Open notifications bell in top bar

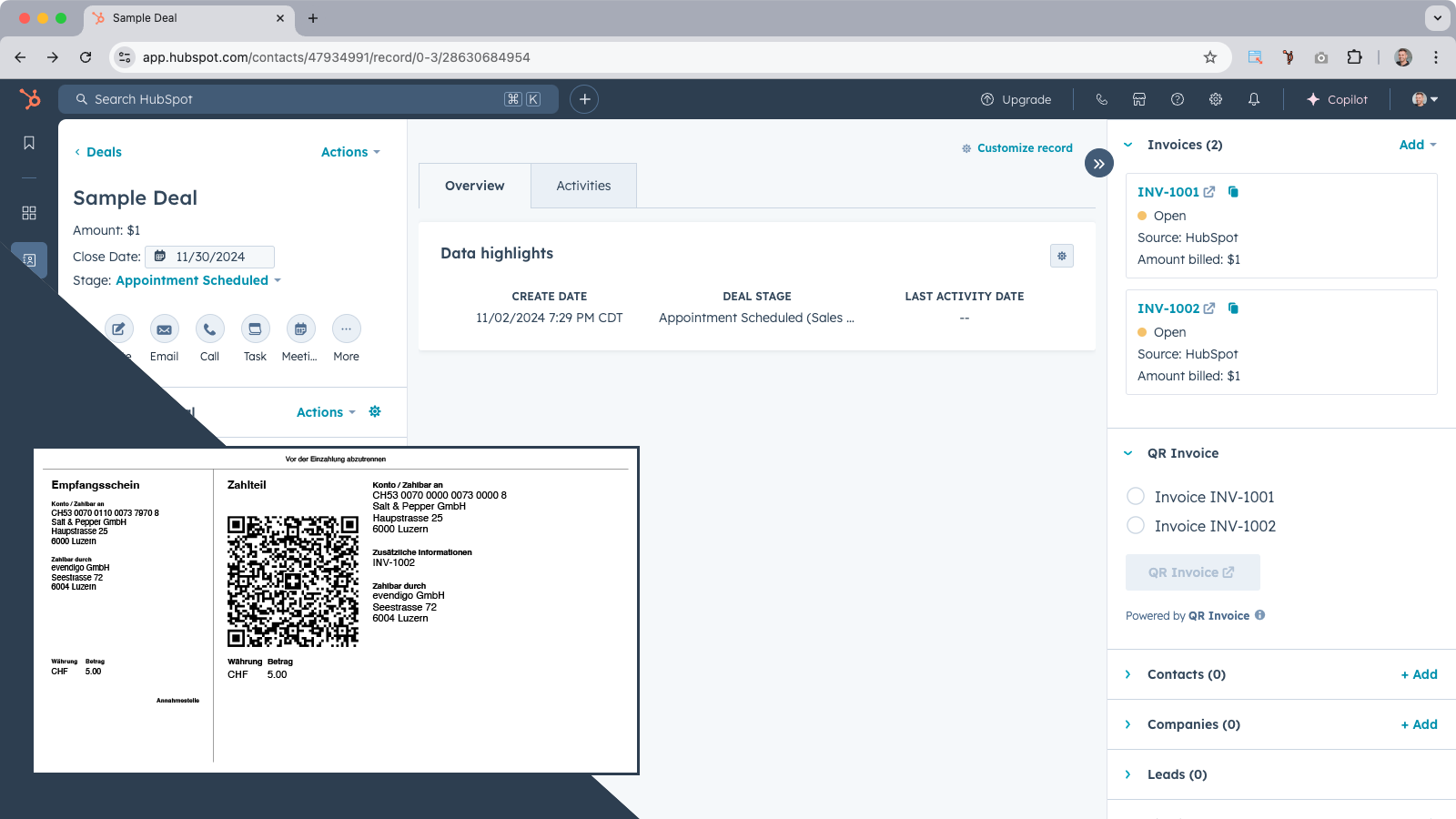tap(1253, 99)
